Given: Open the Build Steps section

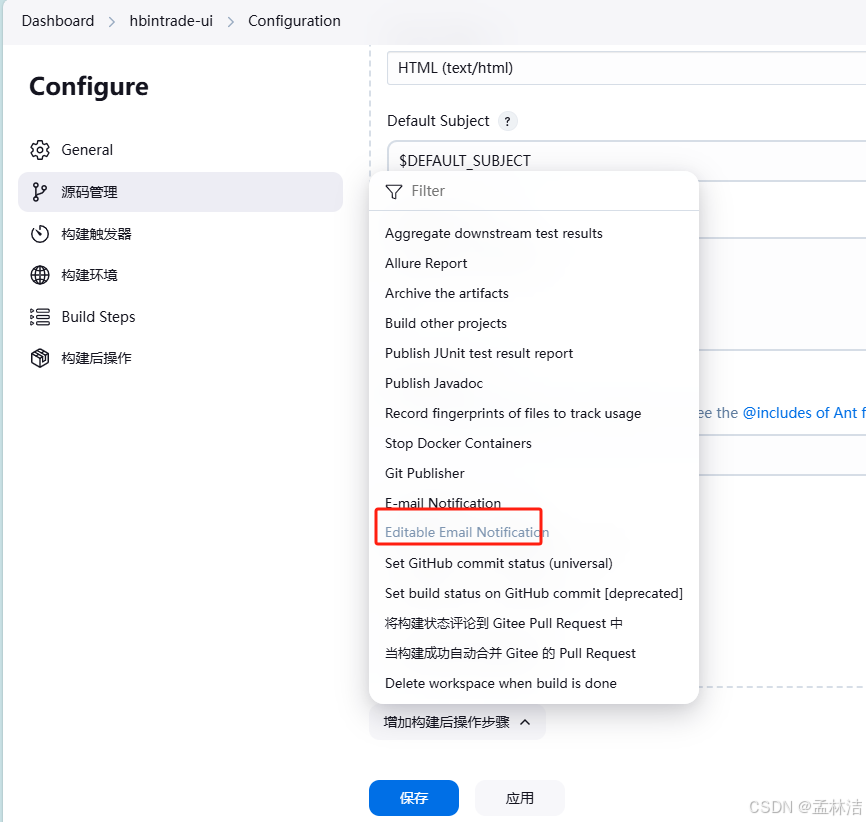Looking at the screenshot, I should click(x=181, y=317).
